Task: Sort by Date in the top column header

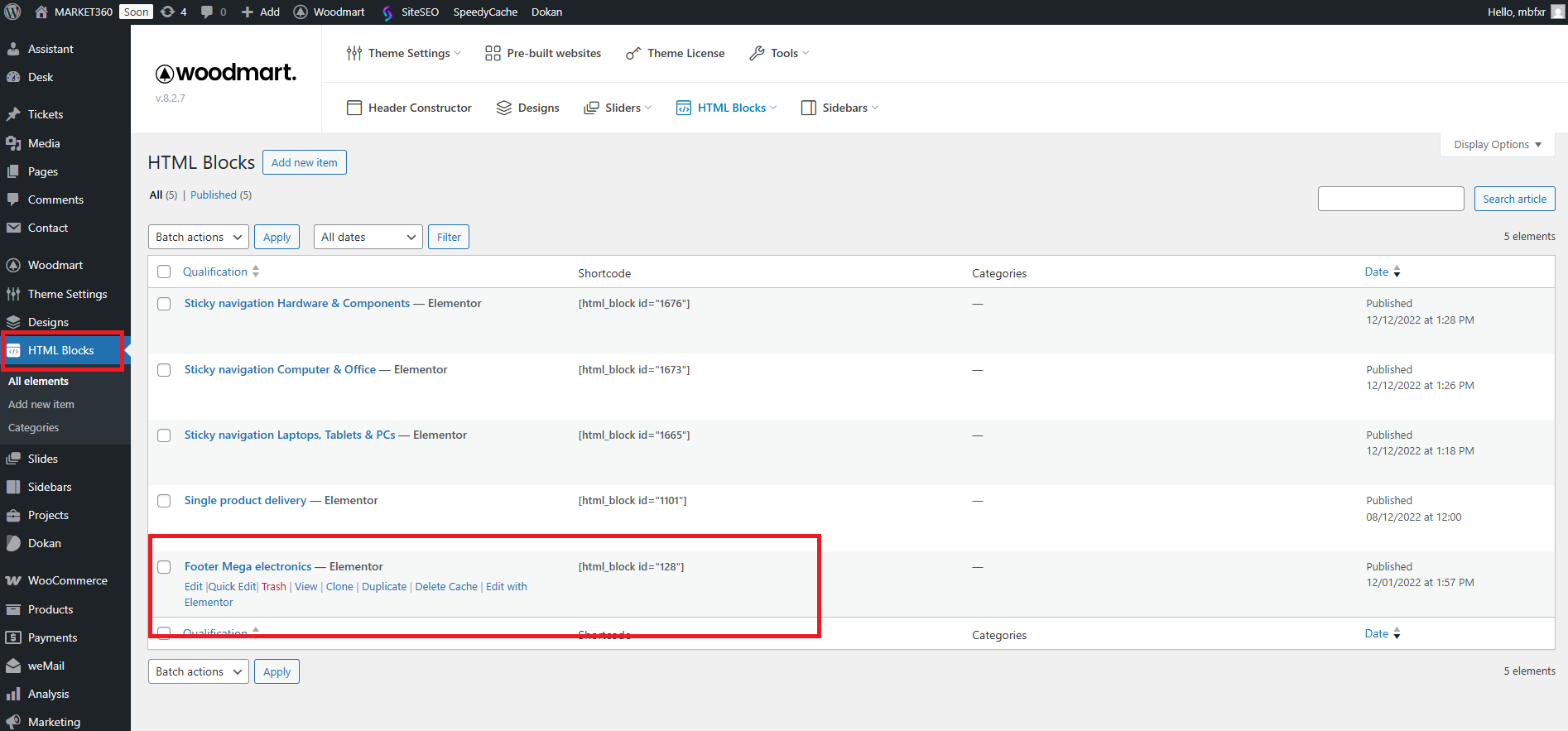Action: pos(1383,272)
